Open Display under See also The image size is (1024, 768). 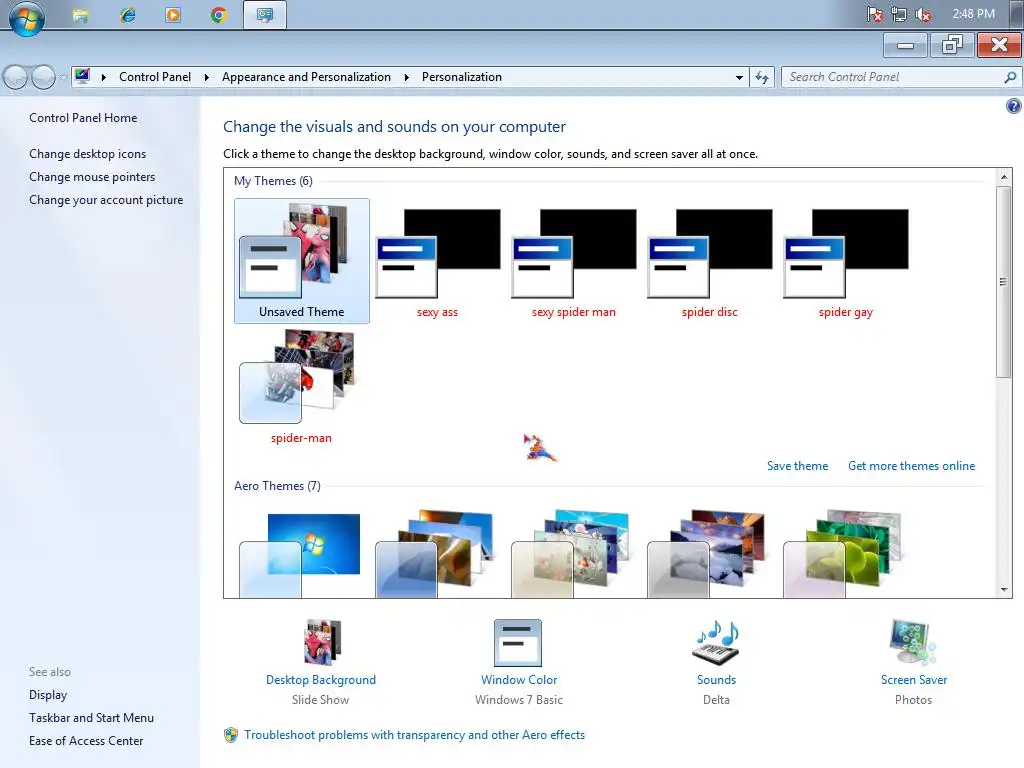click(48, 695)
